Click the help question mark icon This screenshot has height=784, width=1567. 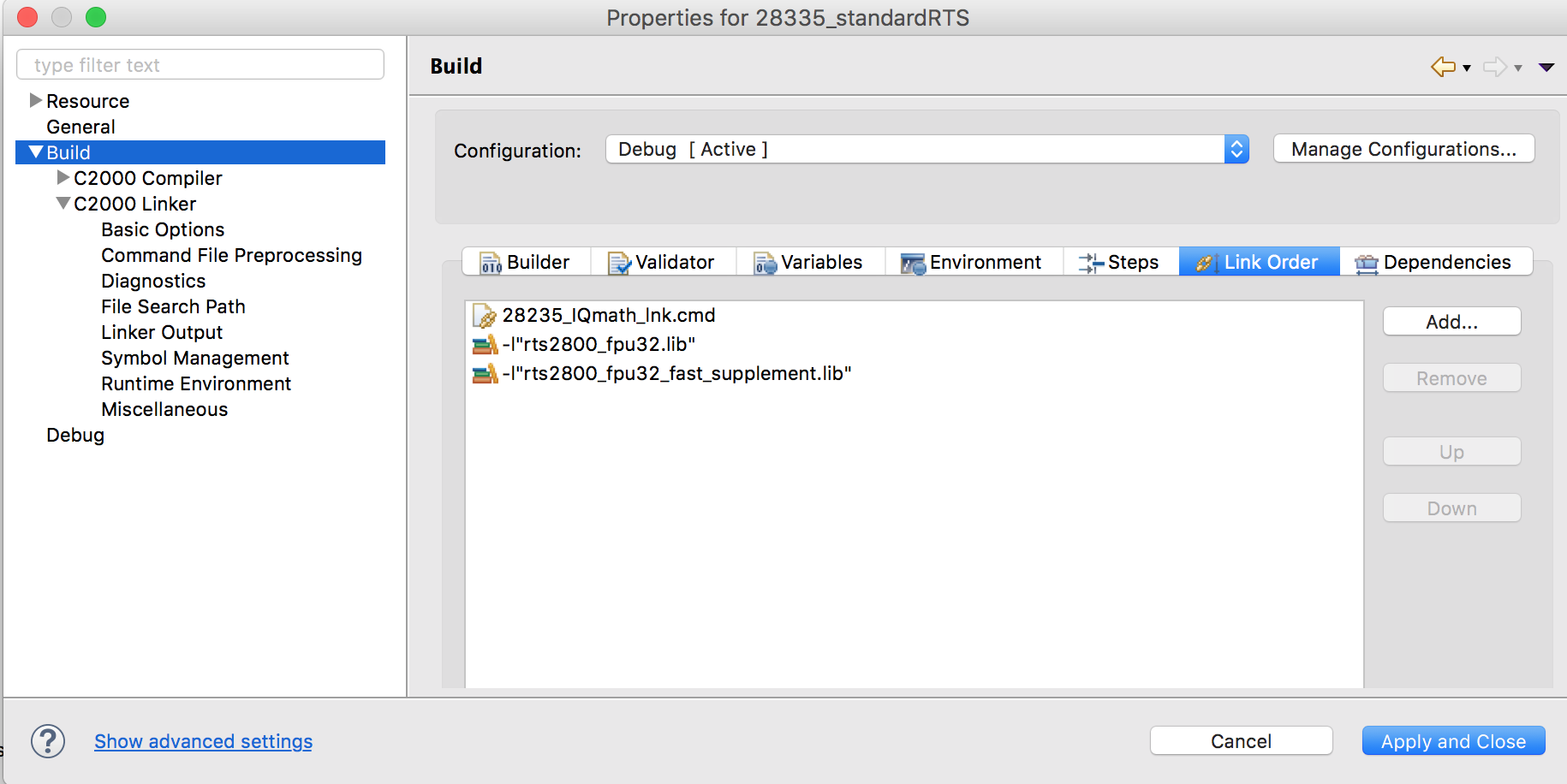click(x=48, y=741)
